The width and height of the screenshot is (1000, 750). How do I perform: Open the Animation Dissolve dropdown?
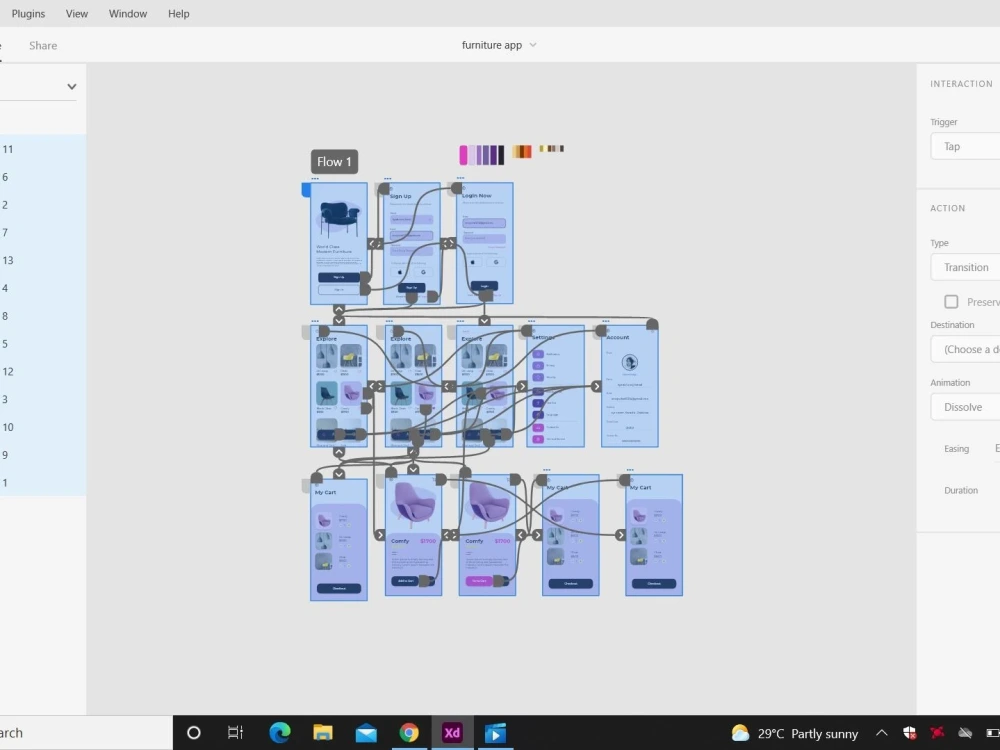tap(965, 407)
